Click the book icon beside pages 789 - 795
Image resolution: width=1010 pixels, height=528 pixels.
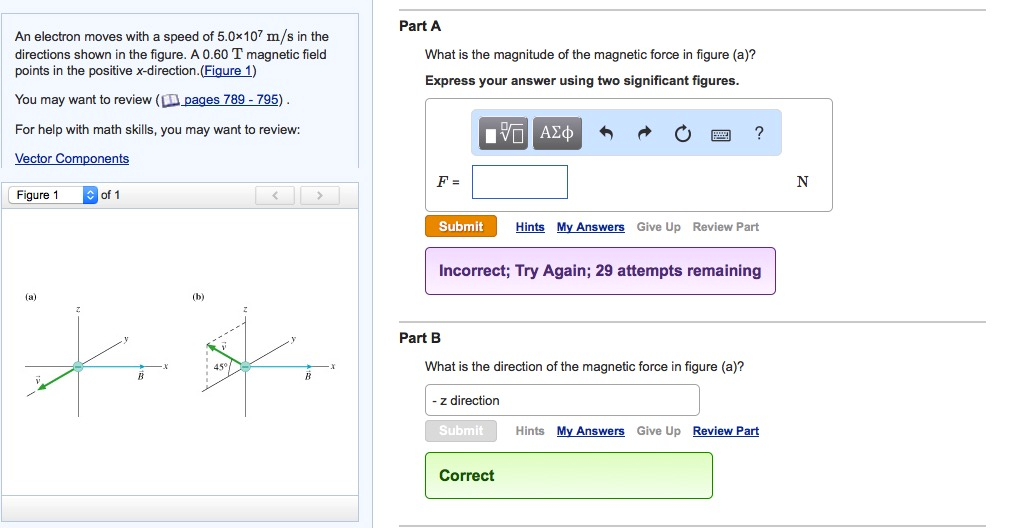pyautogui.click(x=170, y=100)
